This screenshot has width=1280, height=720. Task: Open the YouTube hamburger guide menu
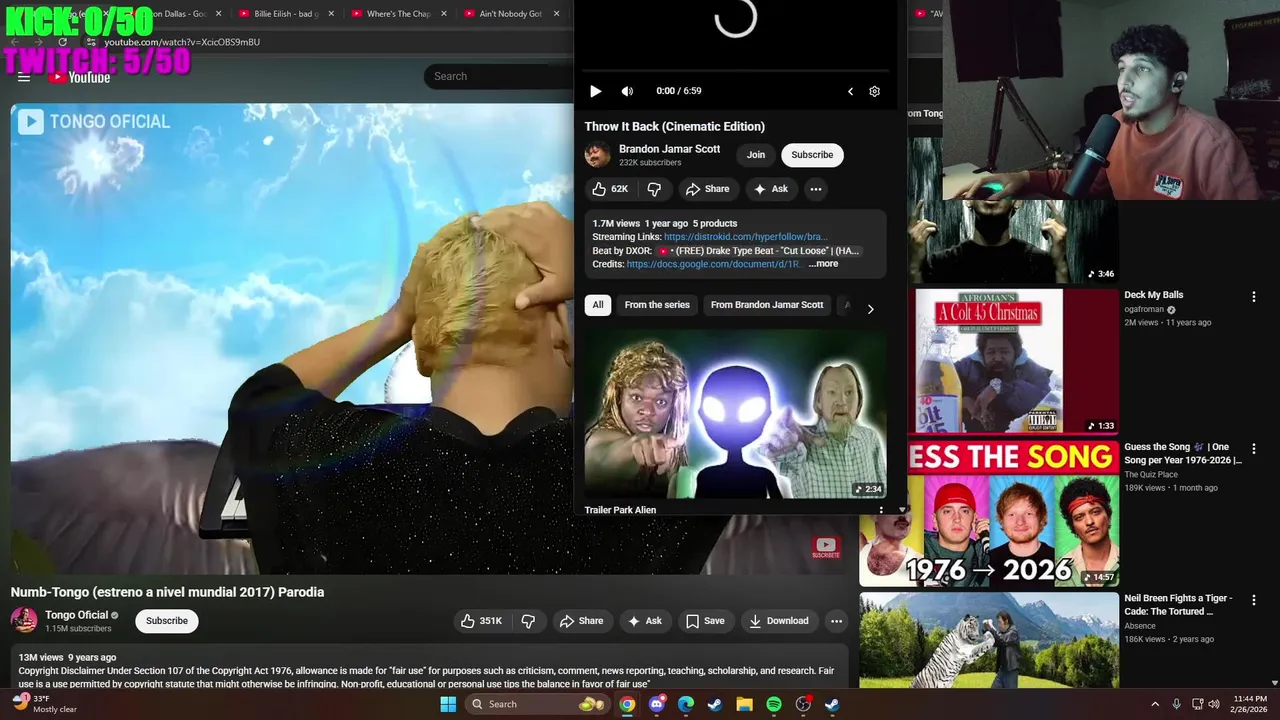point(24,77)
